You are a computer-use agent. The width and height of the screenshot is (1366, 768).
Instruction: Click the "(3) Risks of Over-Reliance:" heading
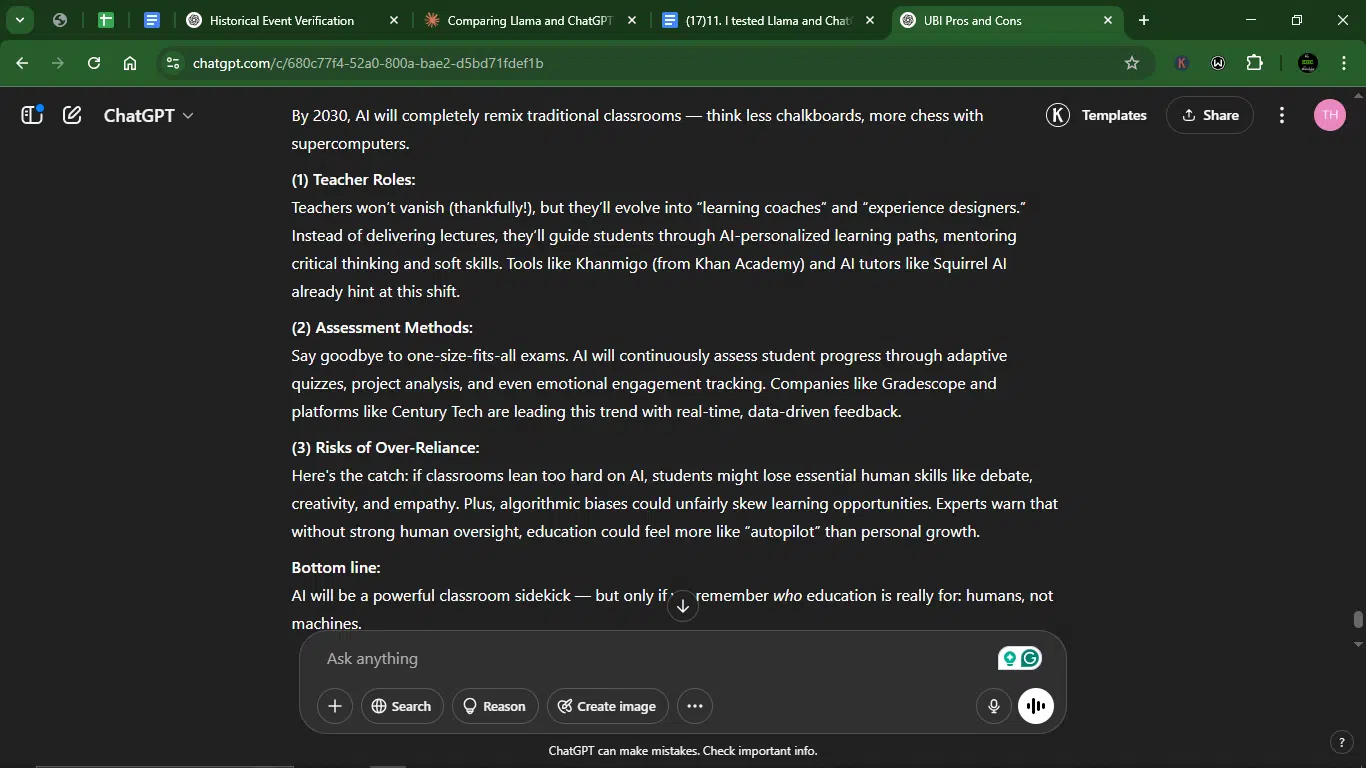click(x=385, y=448)
